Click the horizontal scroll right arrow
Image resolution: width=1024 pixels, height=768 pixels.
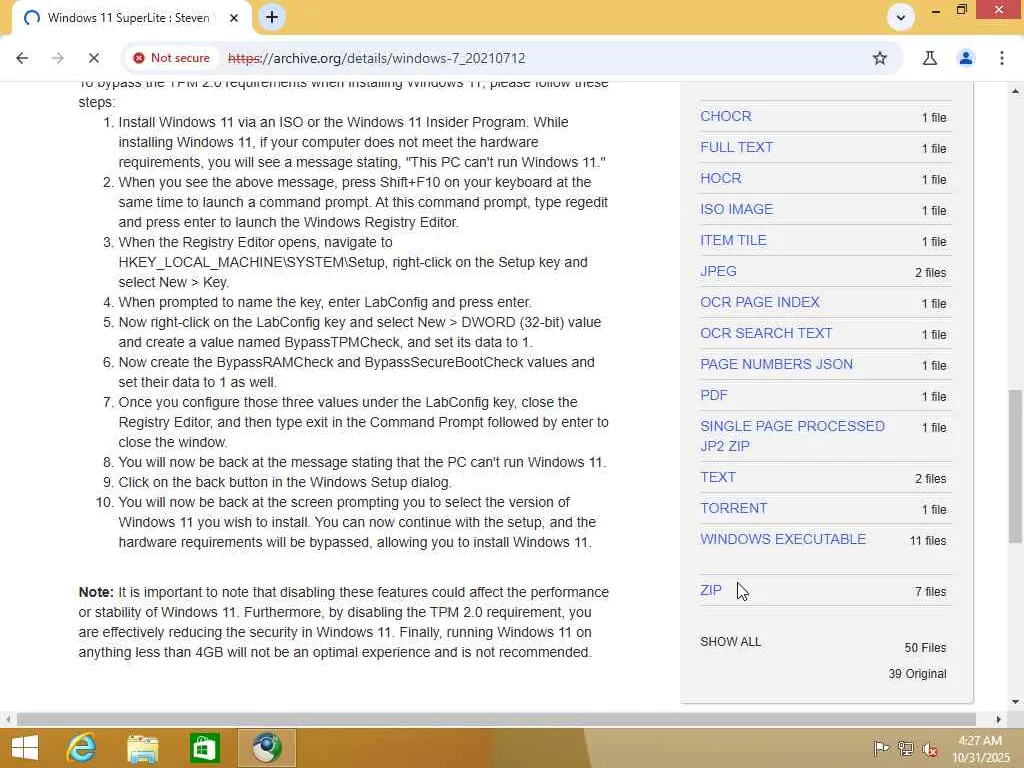click(x=999, y=719)
